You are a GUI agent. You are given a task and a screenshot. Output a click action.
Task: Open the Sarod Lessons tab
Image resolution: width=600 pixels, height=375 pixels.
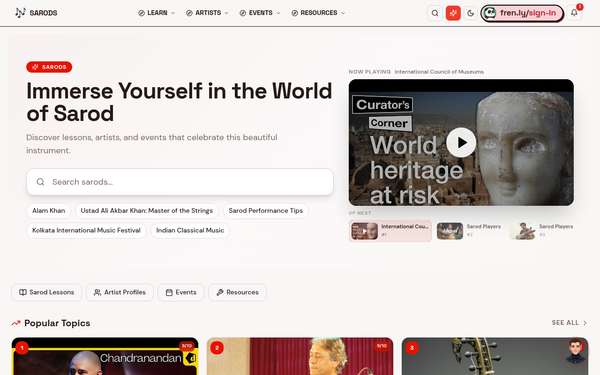point(46,292)
